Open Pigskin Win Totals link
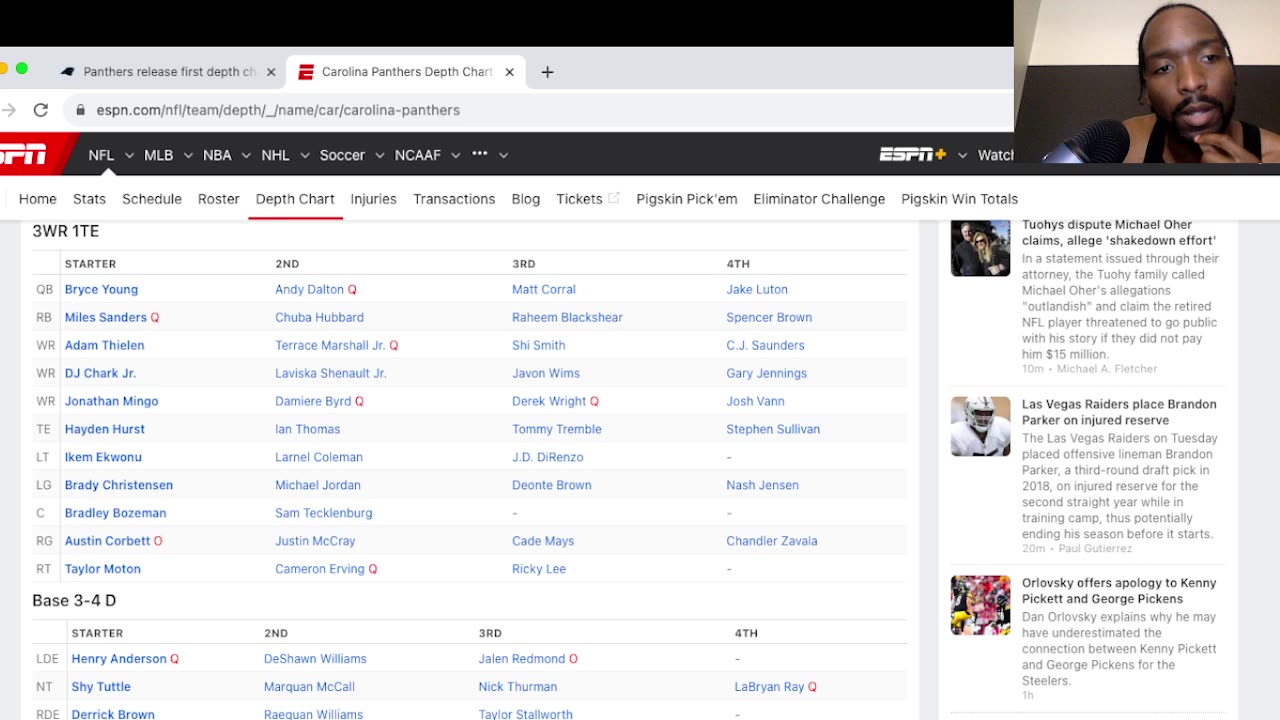This screenshot has width=1280, height=720. coord(960,199)
